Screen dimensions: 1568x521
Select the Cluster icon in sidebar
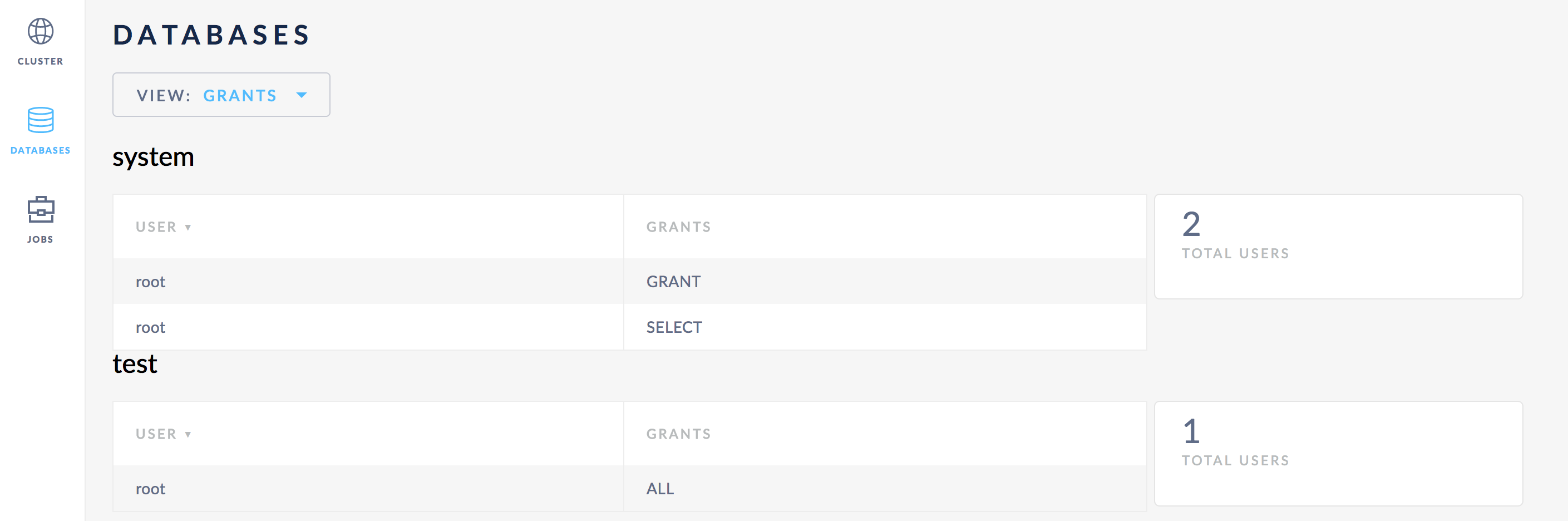click(40, 31)
